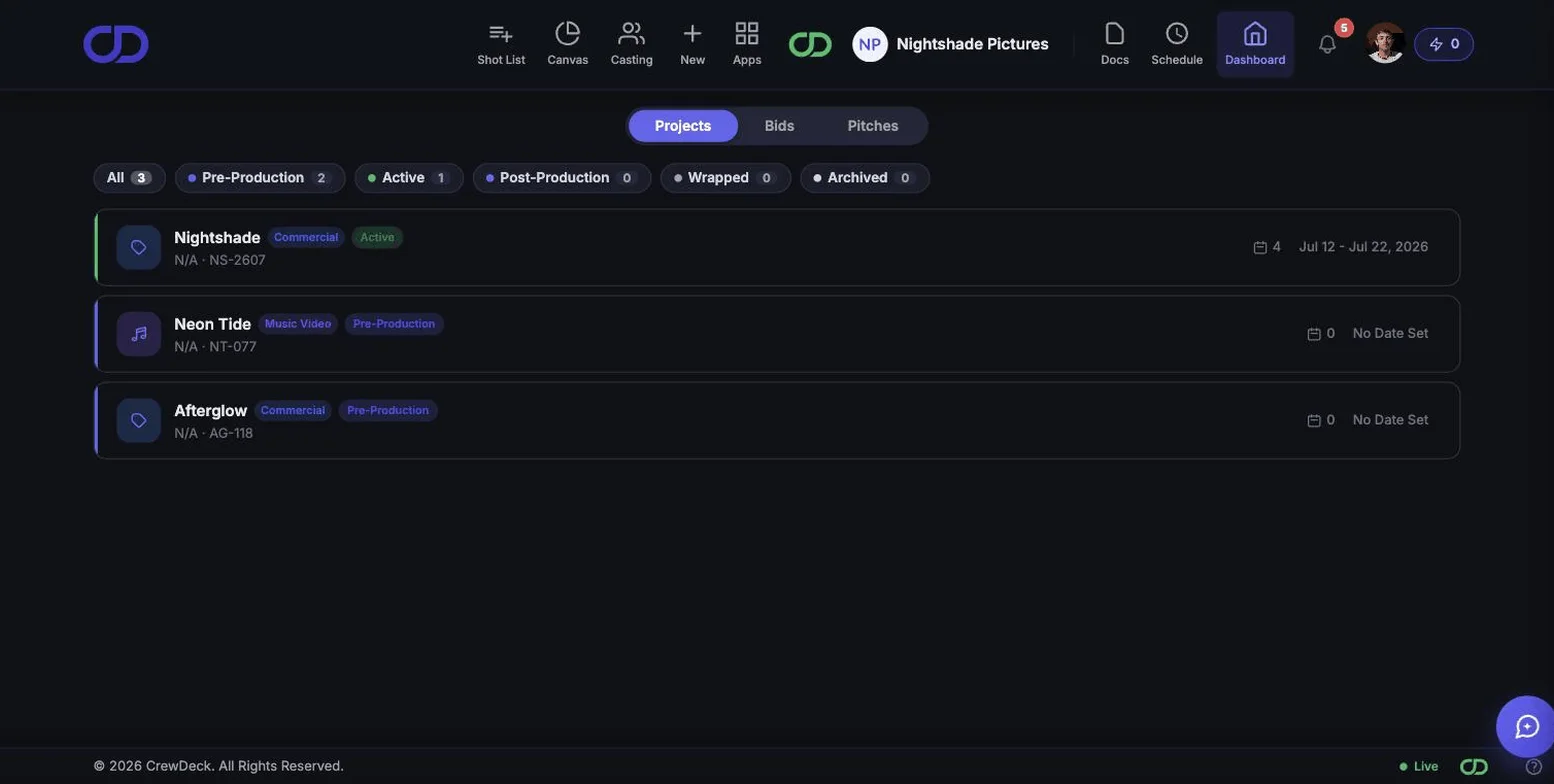This screenshot has height=784, width=1554.
Task: Click the CrewDeck copyright footer text
Action: click(219, 766)
